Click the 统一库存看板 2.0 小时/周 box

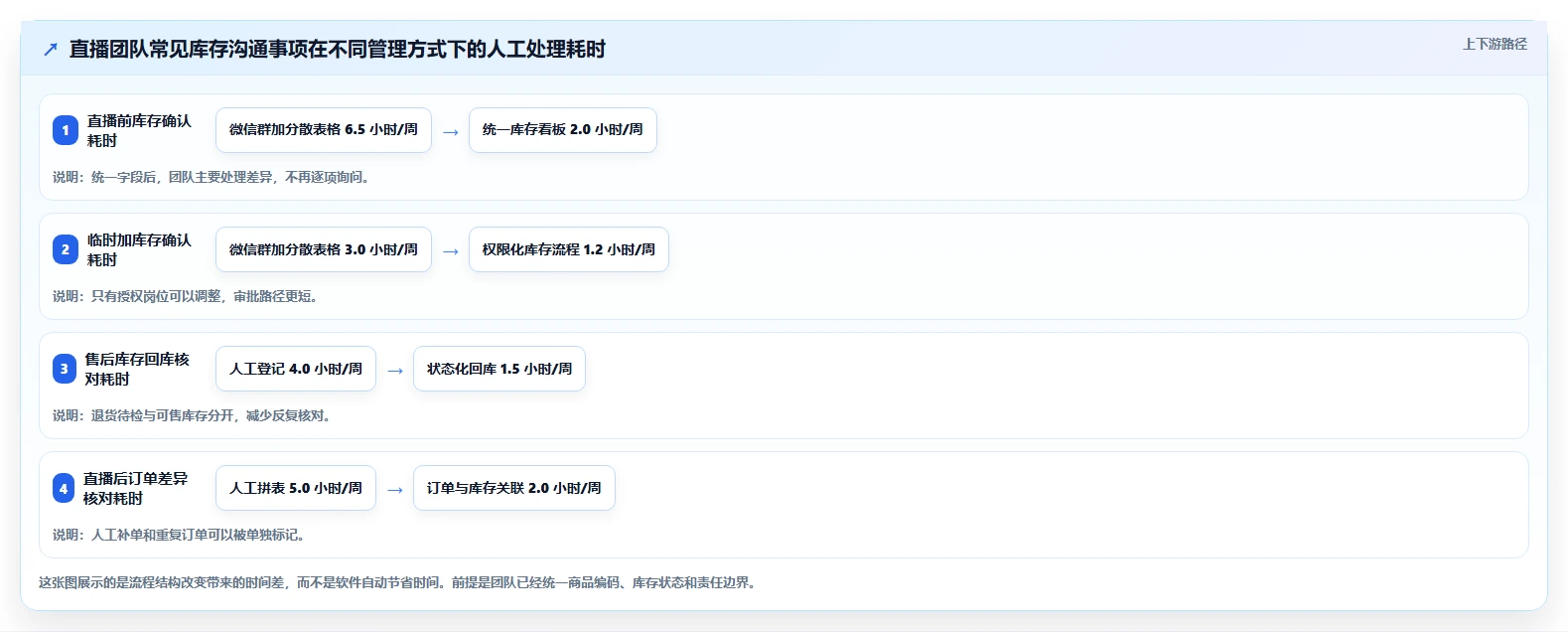[x=563, y=130]
